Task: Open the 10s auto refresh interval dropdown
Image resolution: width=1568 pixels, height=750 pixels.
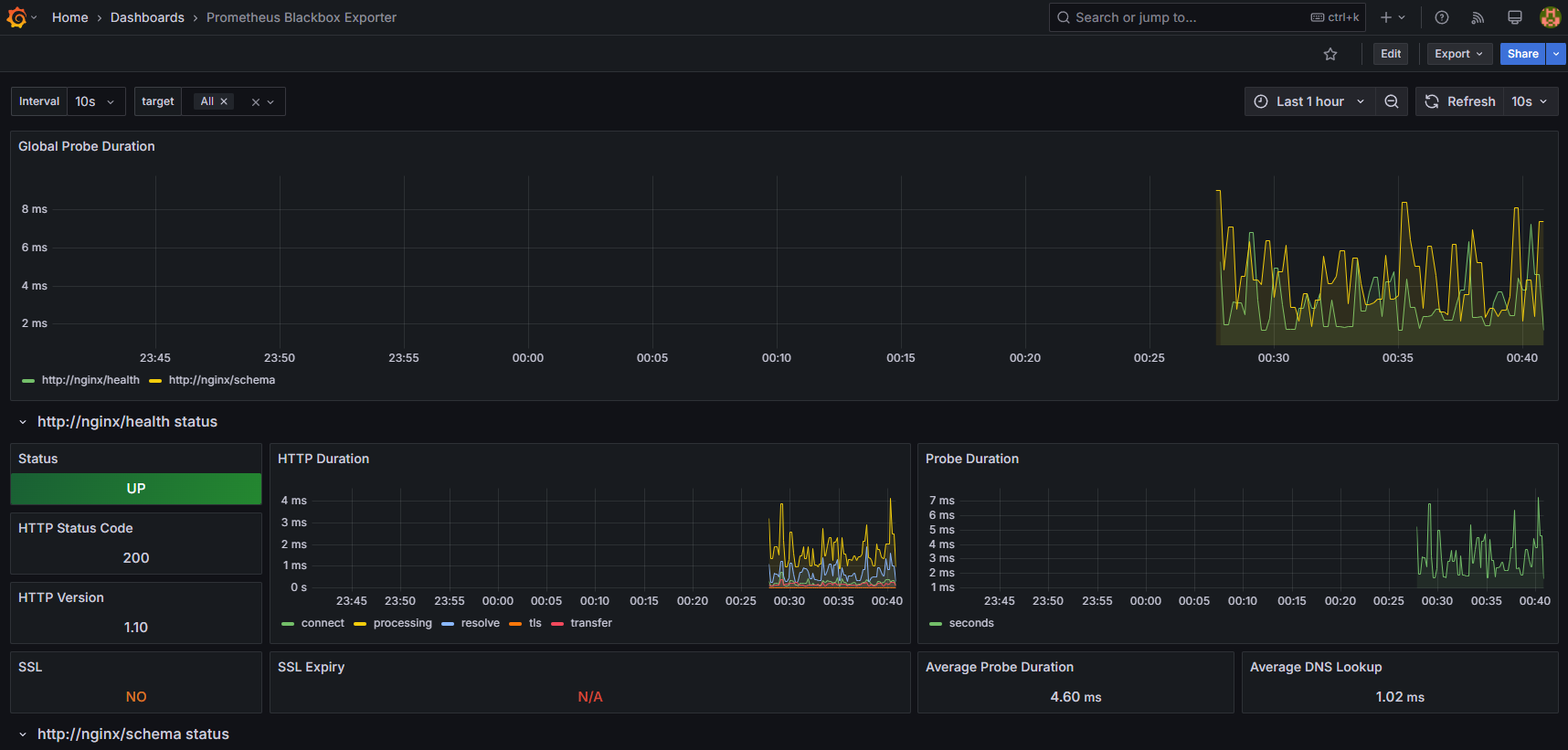Action: pos(1531,101)
